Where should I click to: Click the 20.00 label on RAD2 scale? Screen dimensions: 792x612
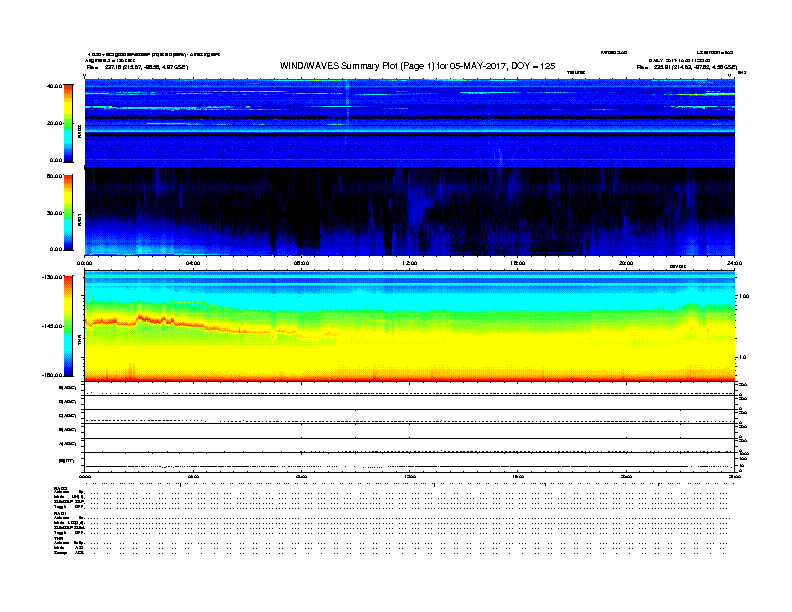(54, 123)
